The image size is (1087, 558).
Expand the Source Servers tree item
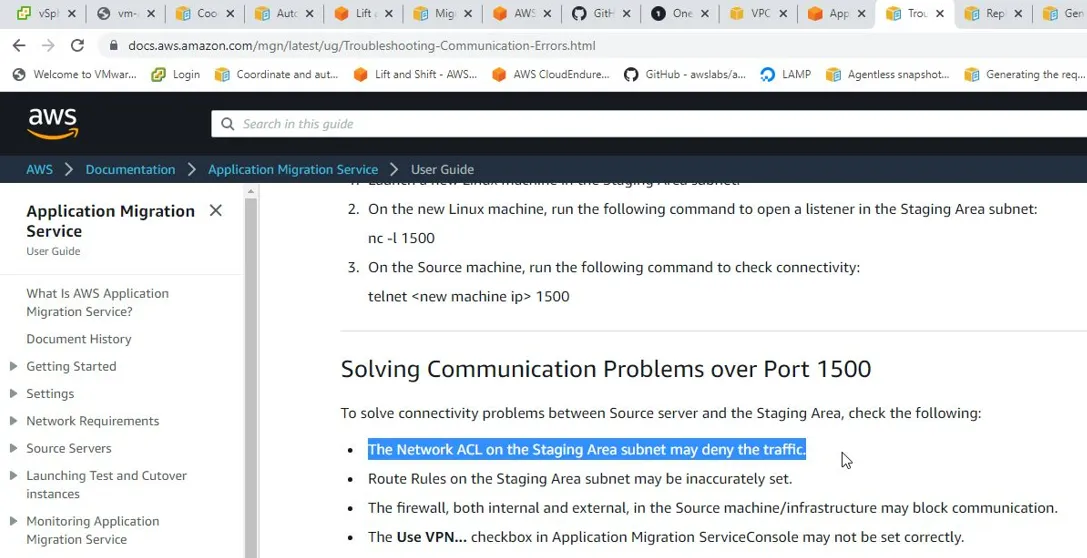[x=13, y=448]
